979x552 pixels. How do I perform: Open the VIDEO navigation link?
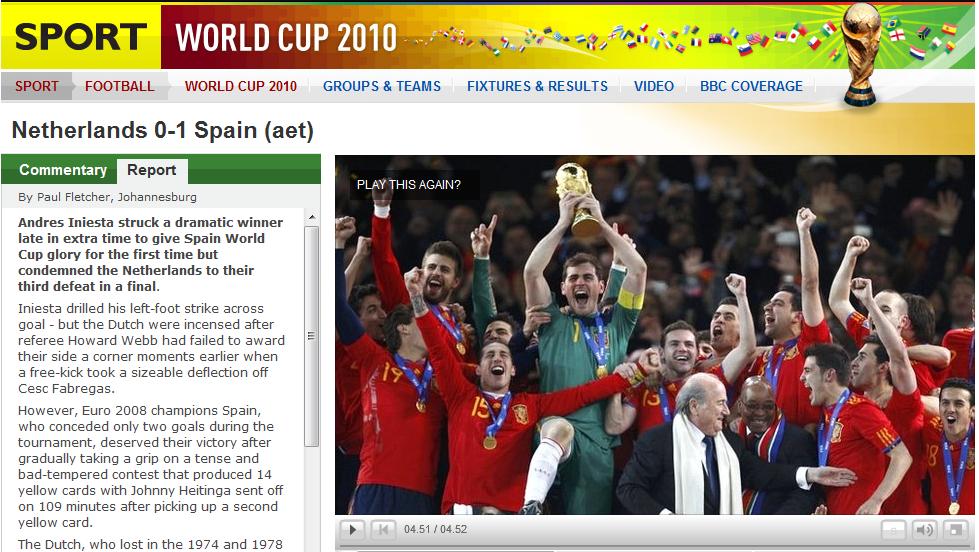(654, 86)
